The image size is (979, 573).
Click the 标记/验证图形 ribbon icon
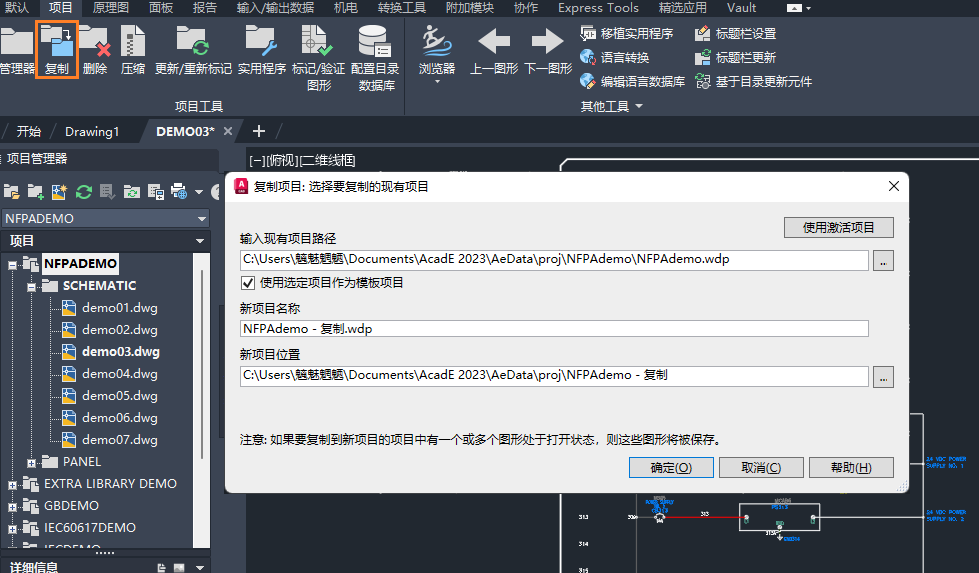[x=318, y=58]
